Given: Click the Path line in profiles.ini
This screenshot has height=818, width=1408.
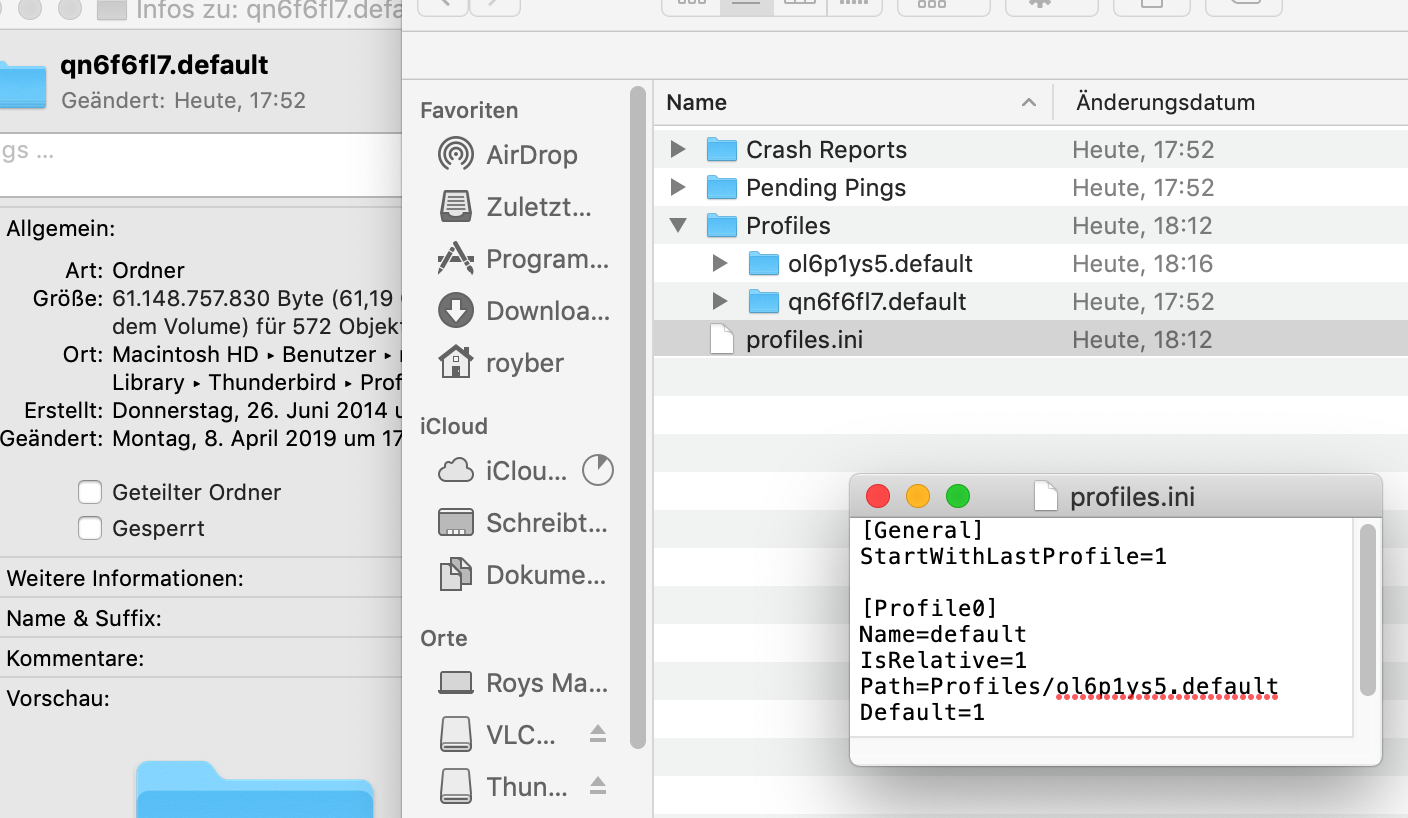Looking at the screenshot, I should click(x=1068, y=686).
